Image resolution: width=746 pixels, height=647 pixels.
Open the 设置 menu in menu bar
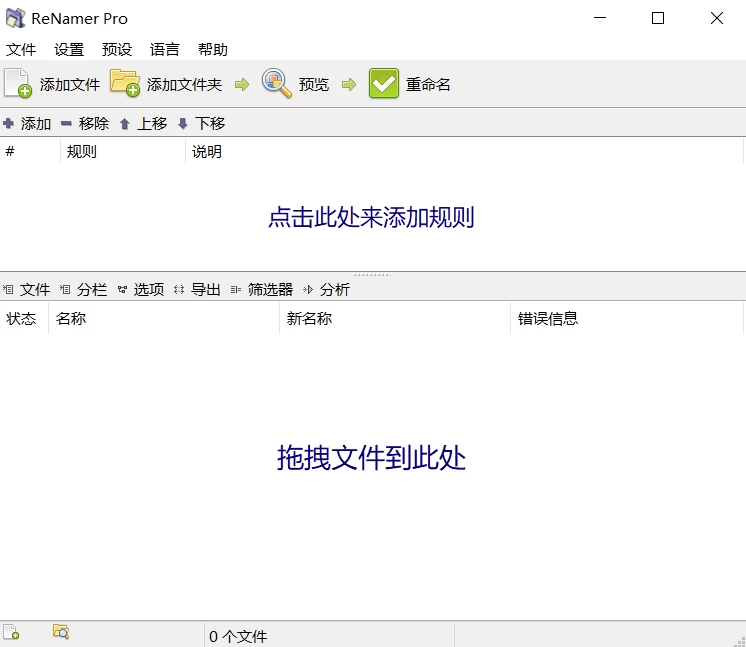69,49
